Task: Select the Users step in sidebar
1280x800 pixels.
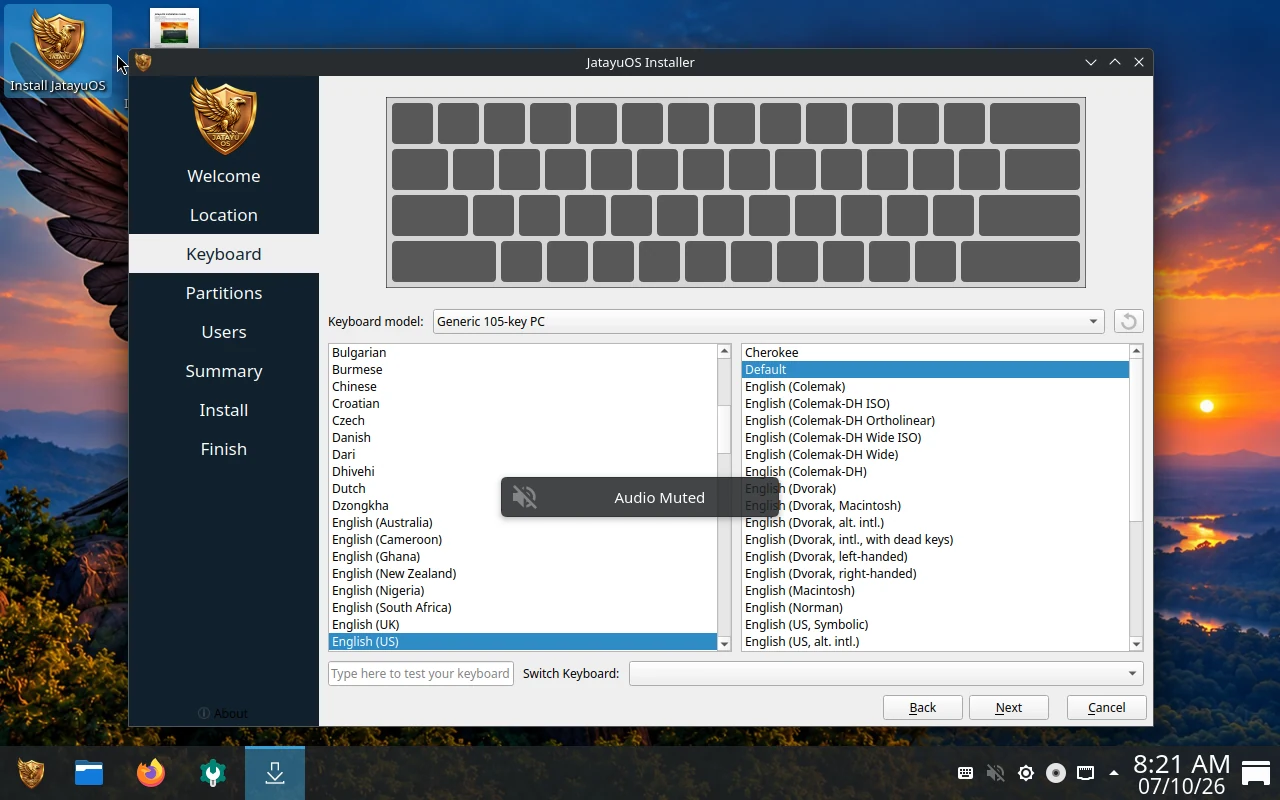Action: click(224, 332)
